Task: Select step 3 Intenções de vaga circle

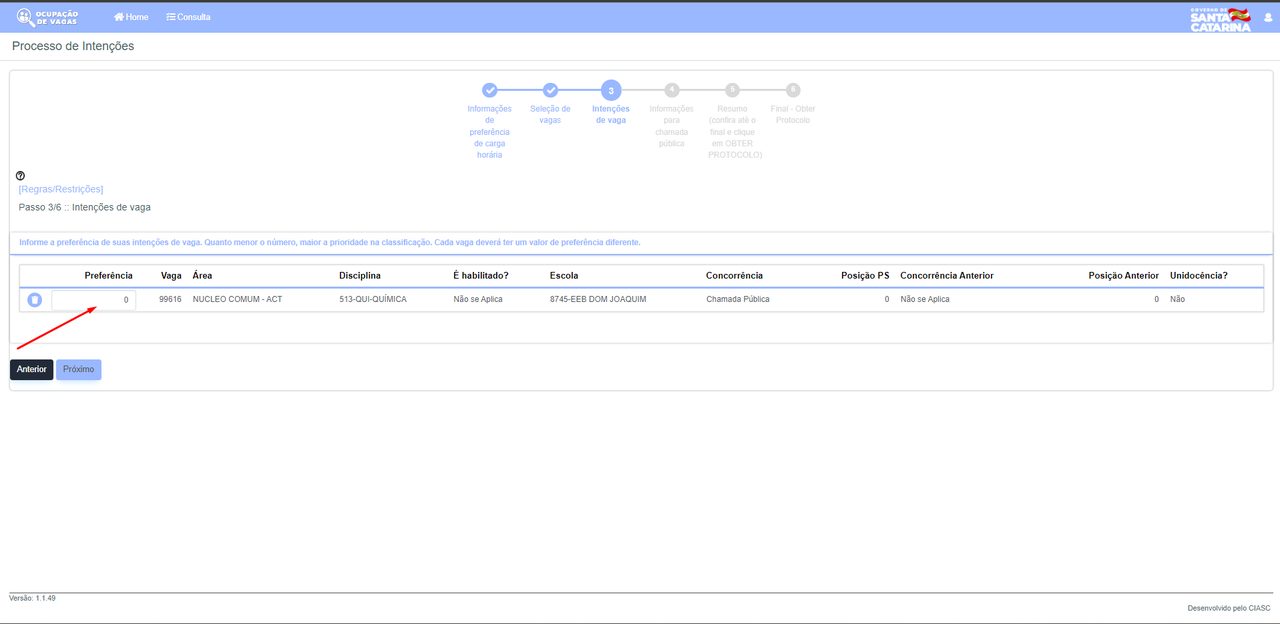Action: tap(611, 90)
